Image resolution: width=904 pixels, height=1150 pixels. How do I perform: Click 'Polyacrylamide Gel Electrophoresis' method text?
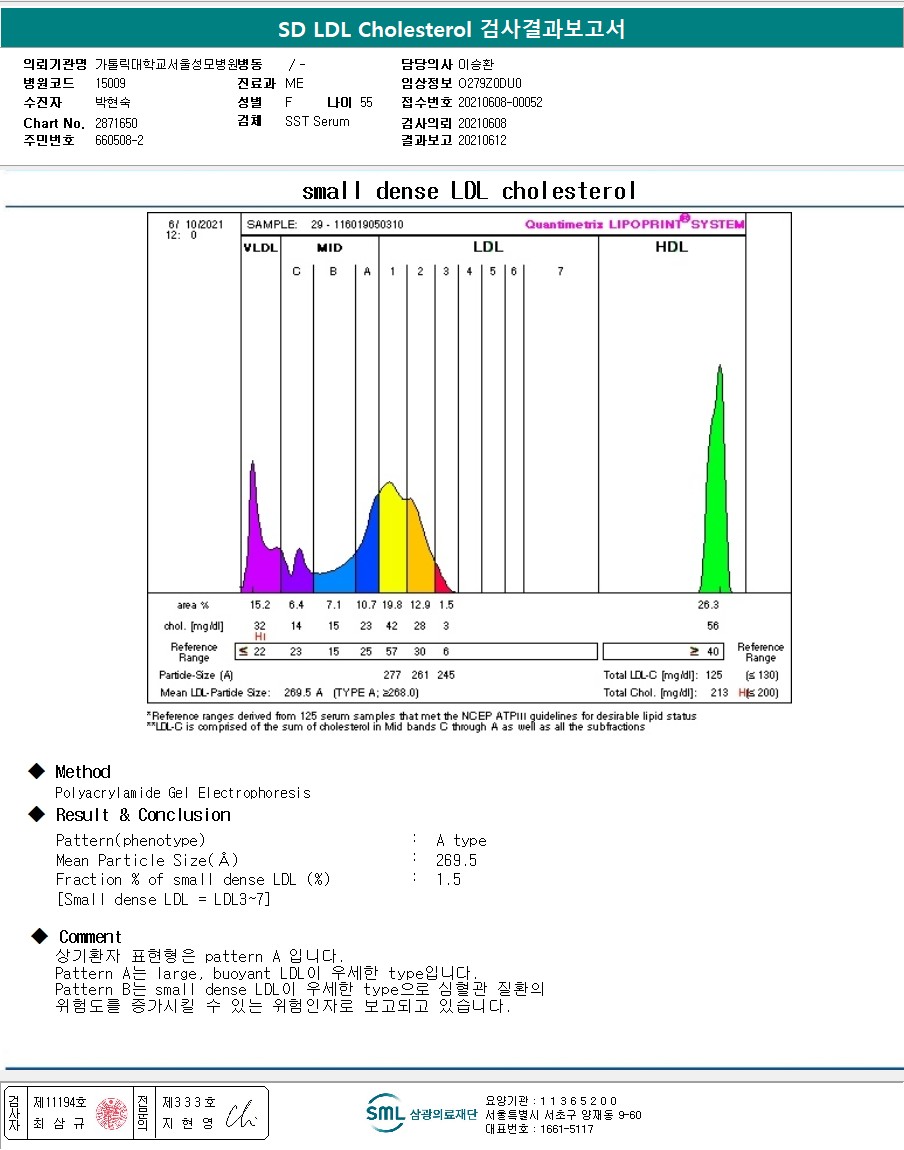(x=183, y=793)
